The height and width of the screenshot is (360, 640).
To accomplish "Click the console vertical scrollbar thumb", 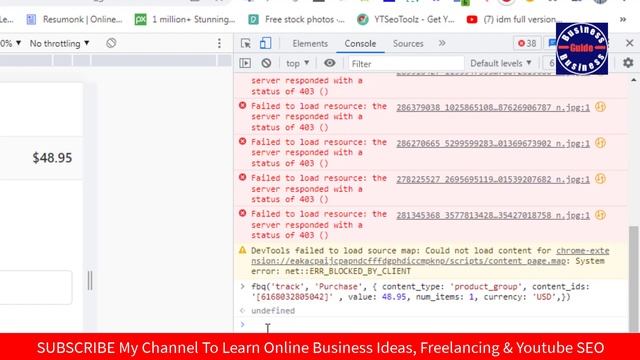I will (633, 279).
